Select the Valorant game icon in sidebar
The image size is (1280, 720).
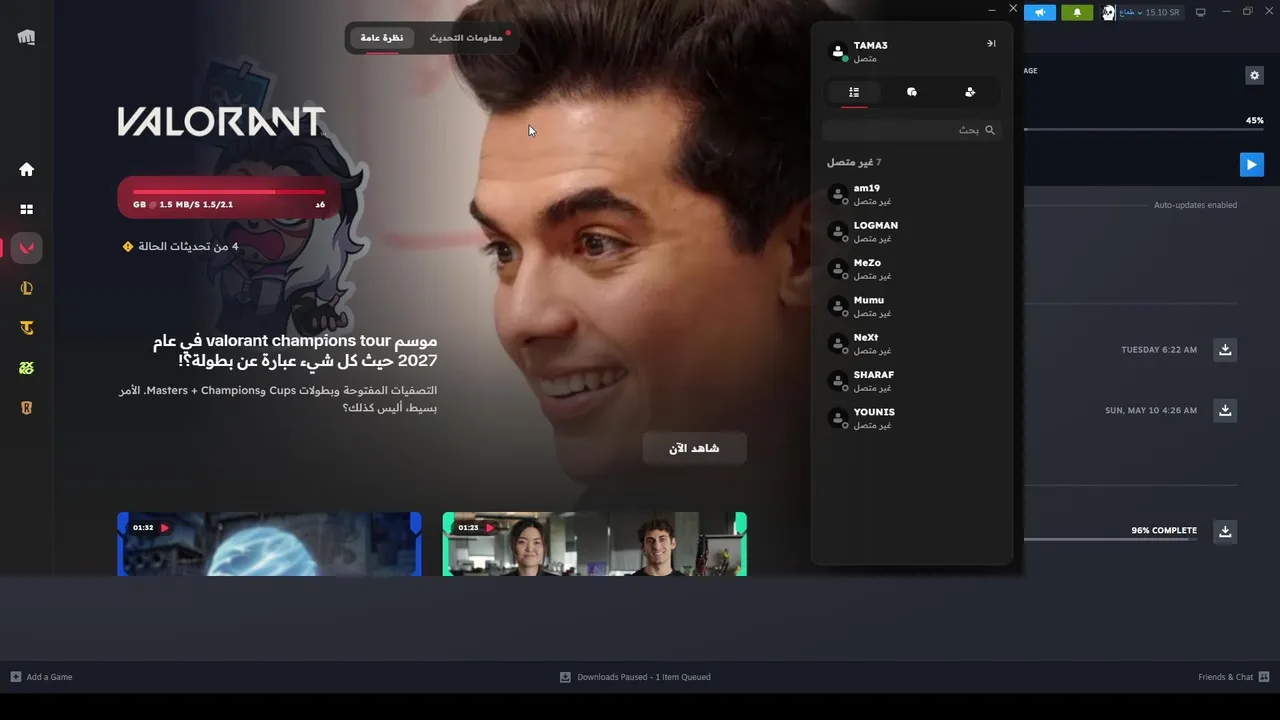tap(27, 248)
